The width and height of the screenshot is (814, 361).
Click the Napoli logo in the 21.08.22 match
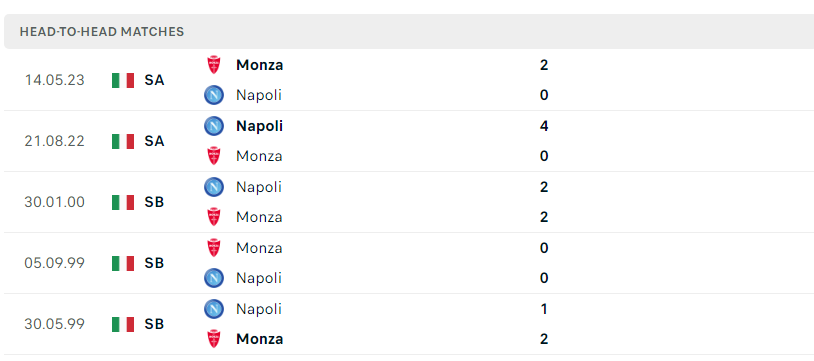click(213, 126)
